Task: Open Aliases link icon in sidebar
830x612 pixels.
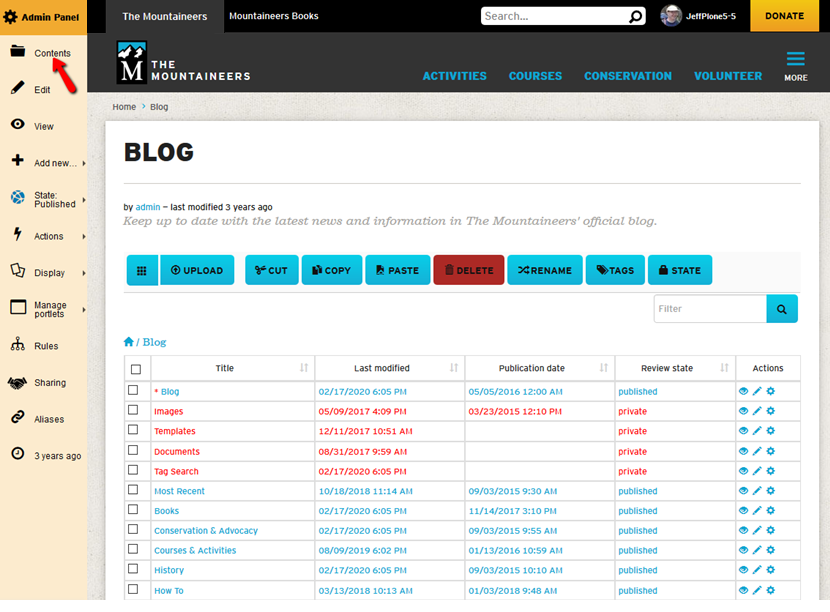Action: (17, 419)
